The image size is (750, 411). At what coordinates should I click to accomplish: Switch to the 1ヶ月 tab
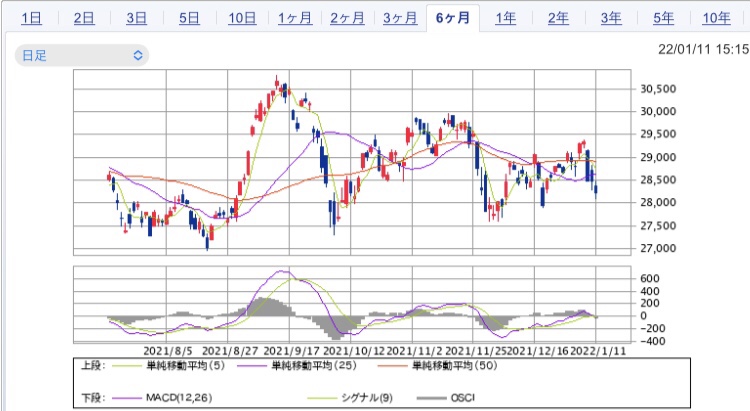click(293, 18)
